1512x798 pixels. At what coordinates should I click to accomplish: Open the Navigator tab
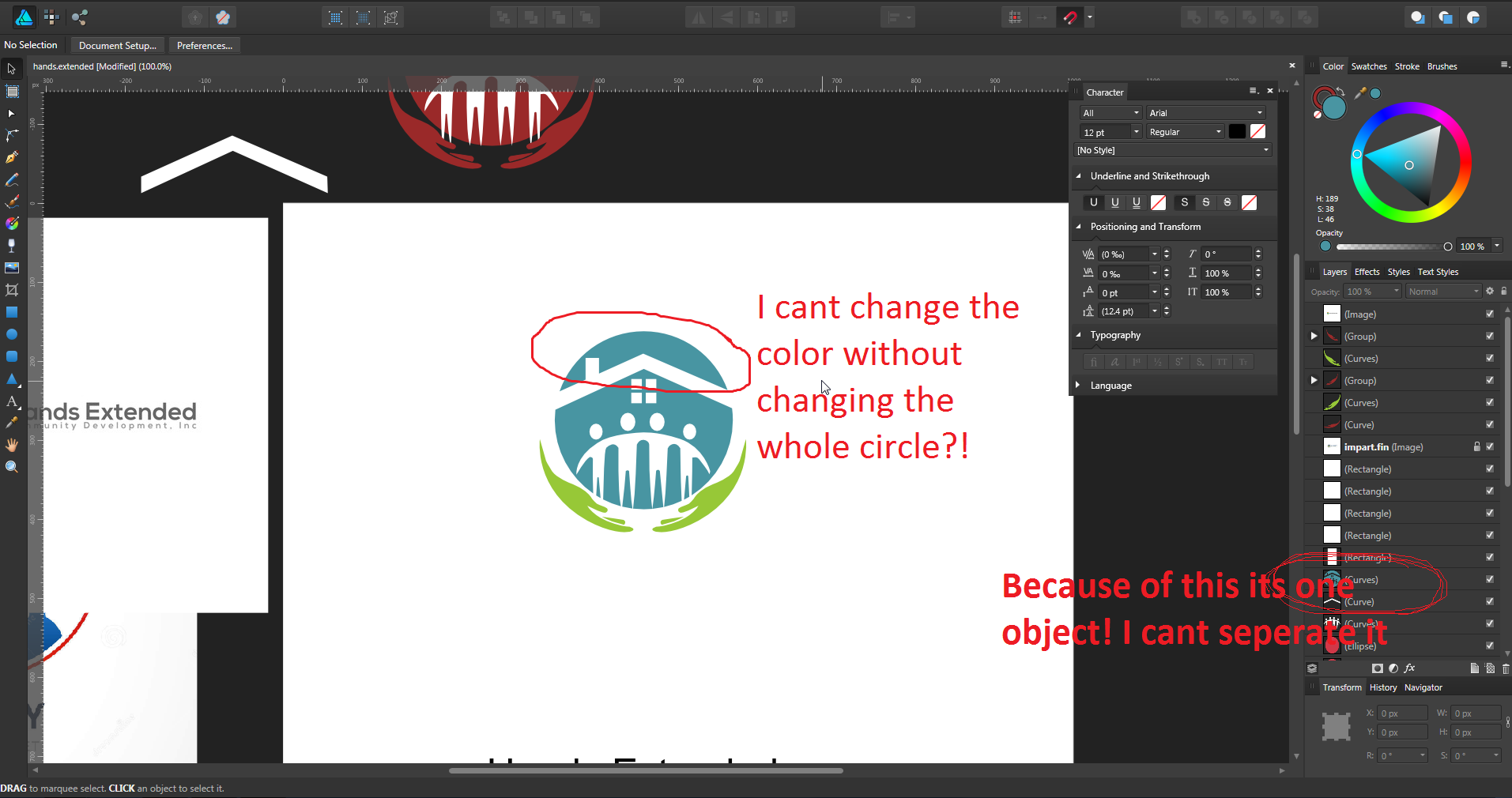pyautogui.click(x=1423, y=687)
